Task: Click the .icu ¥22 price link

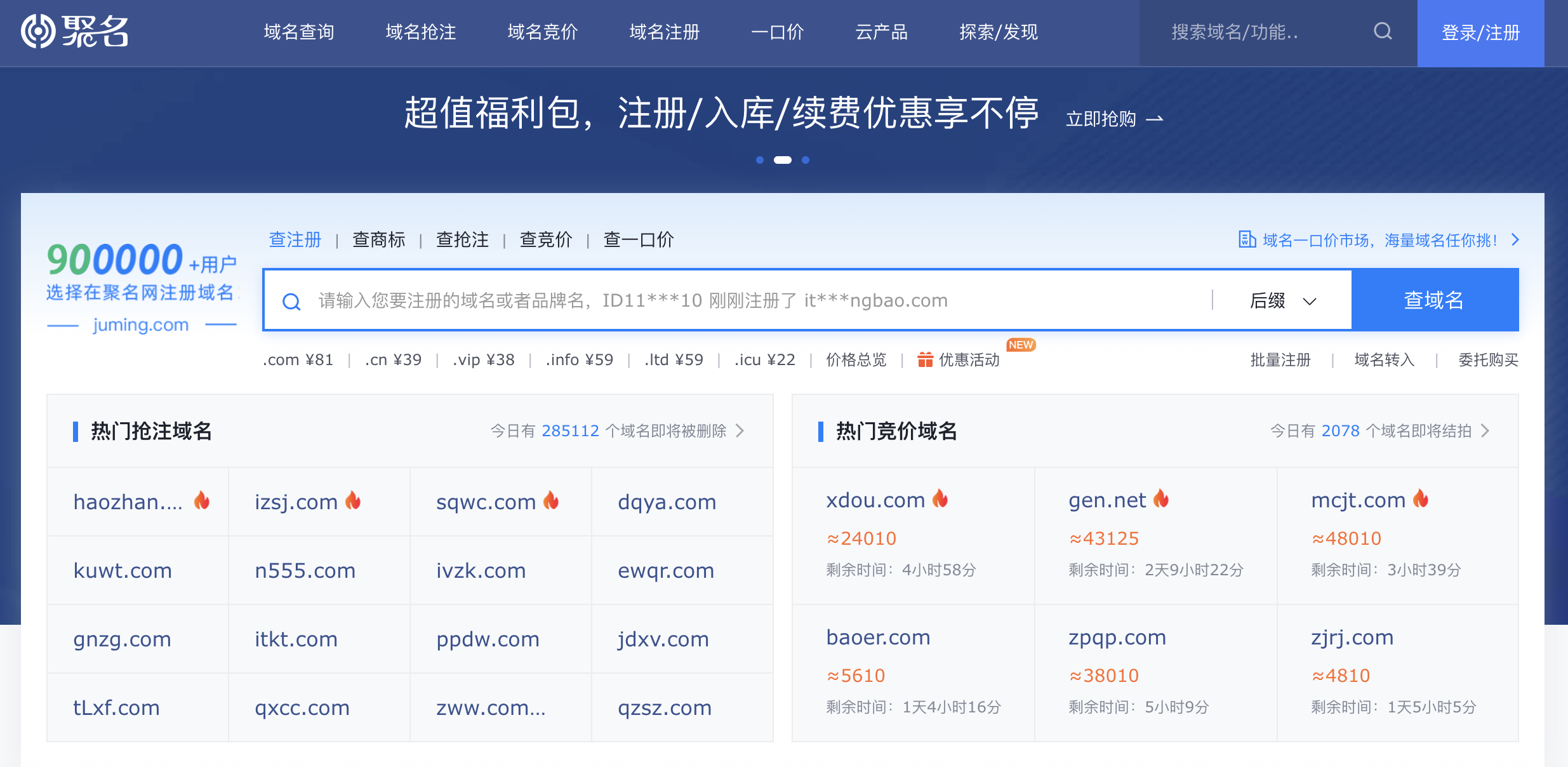Action: (x=765, y=360)
